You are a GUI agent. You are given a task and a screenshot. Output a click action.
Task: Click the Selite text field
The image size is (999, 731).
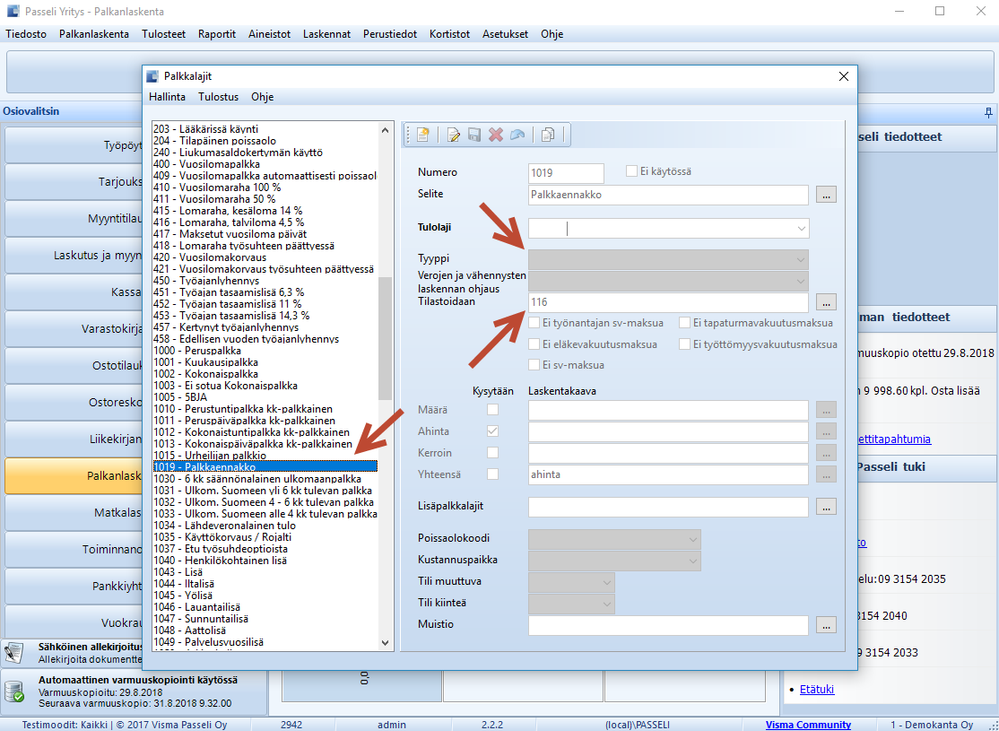(x=668, y=195)
